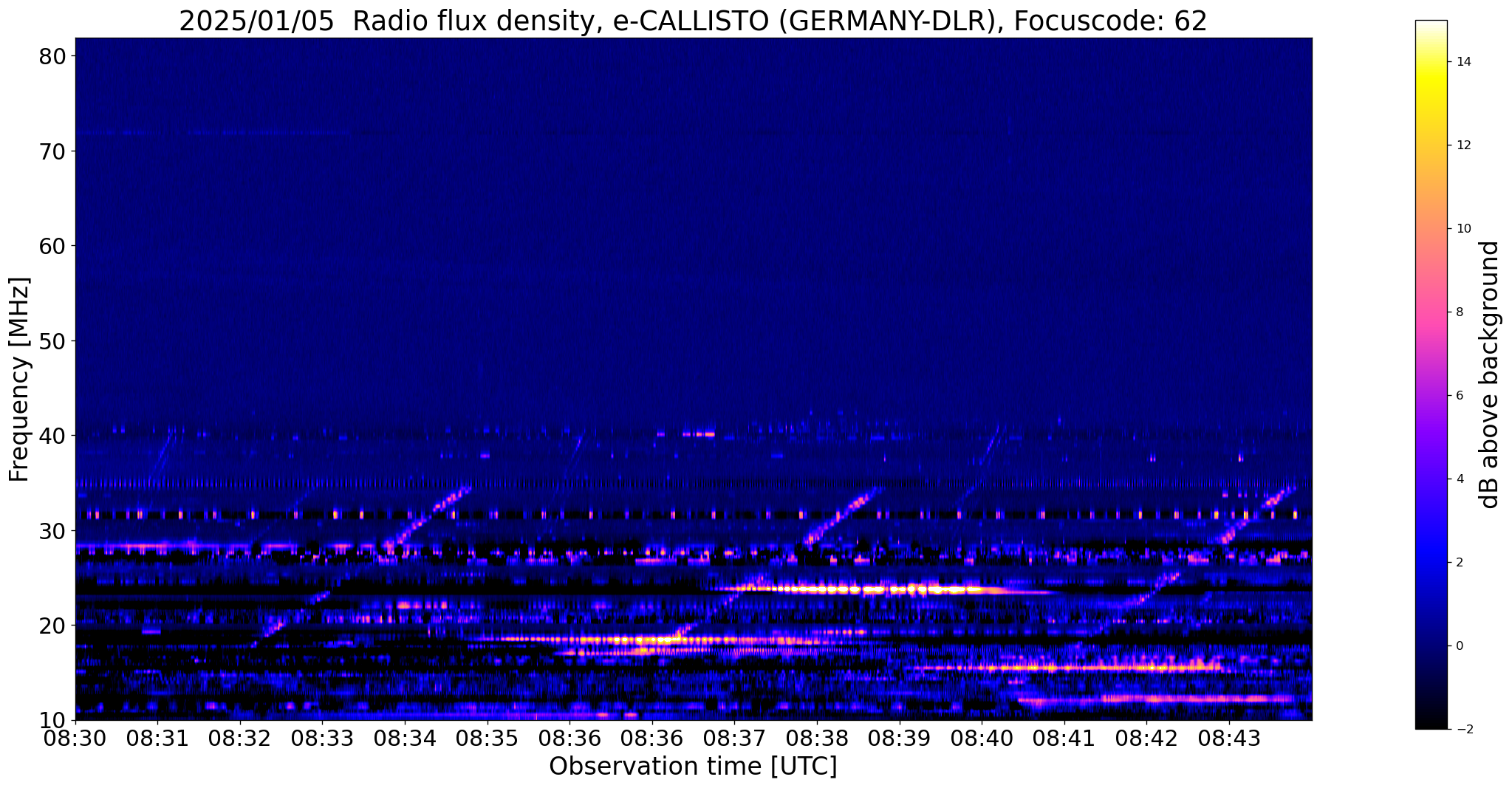Image resolution: width=1512 pixels, height=788 pixels.
Task: Click the 12 MHz emission band near 08:42
Action: 1156,699
